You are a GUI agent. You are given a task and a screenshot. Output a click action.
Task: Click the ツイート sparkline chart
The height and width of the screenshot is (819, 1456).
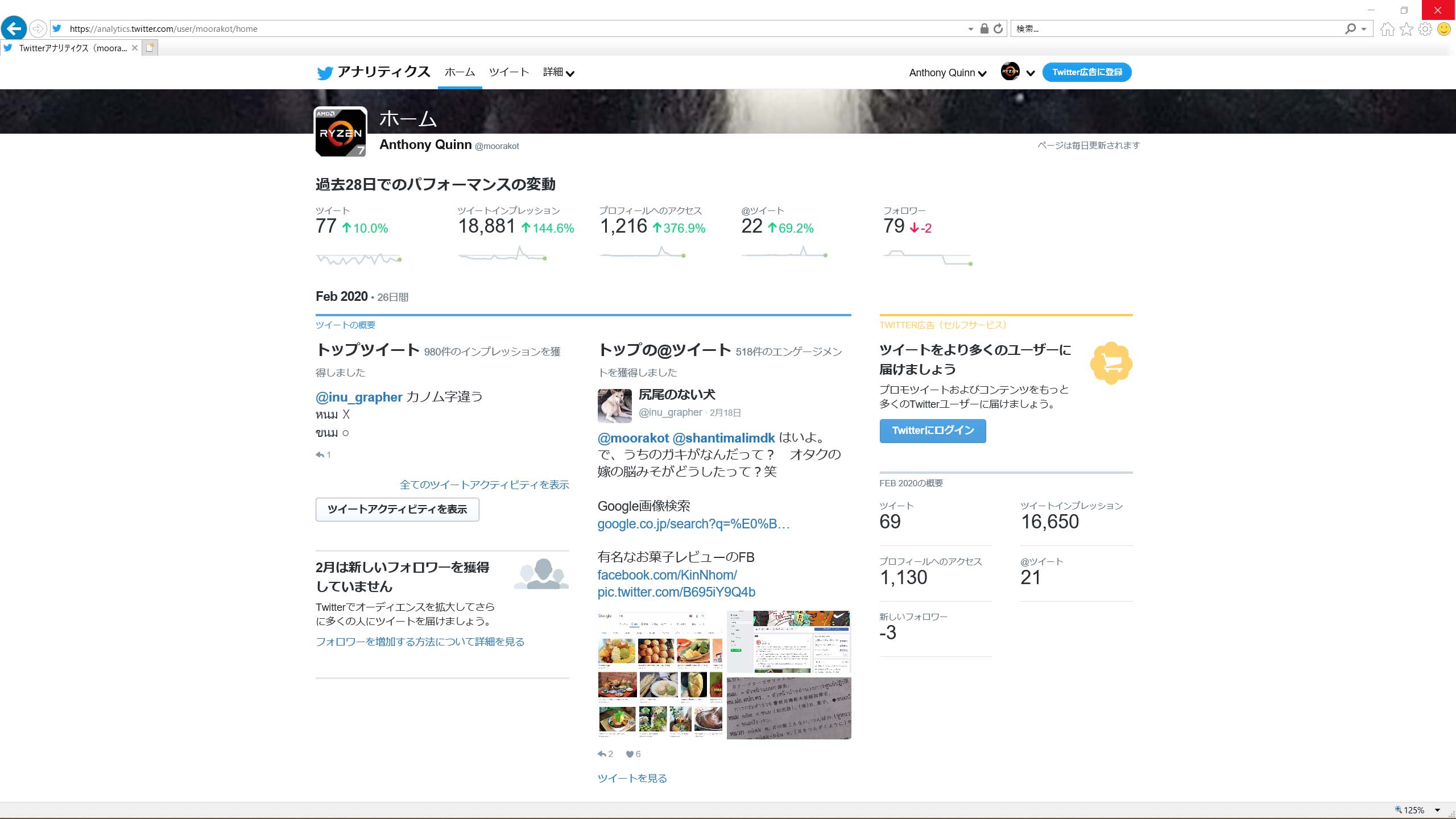[359, 259]
